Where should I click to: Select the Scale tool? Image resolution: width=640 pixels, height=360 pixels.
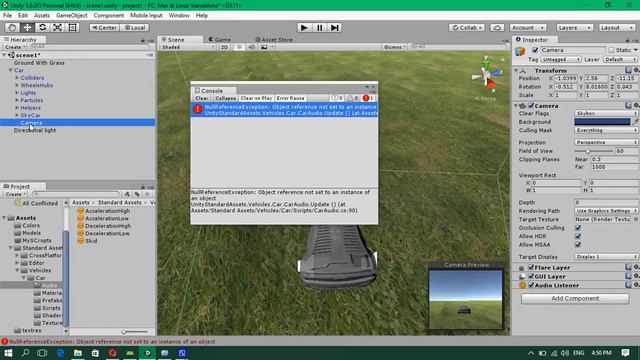pos(58,27)
